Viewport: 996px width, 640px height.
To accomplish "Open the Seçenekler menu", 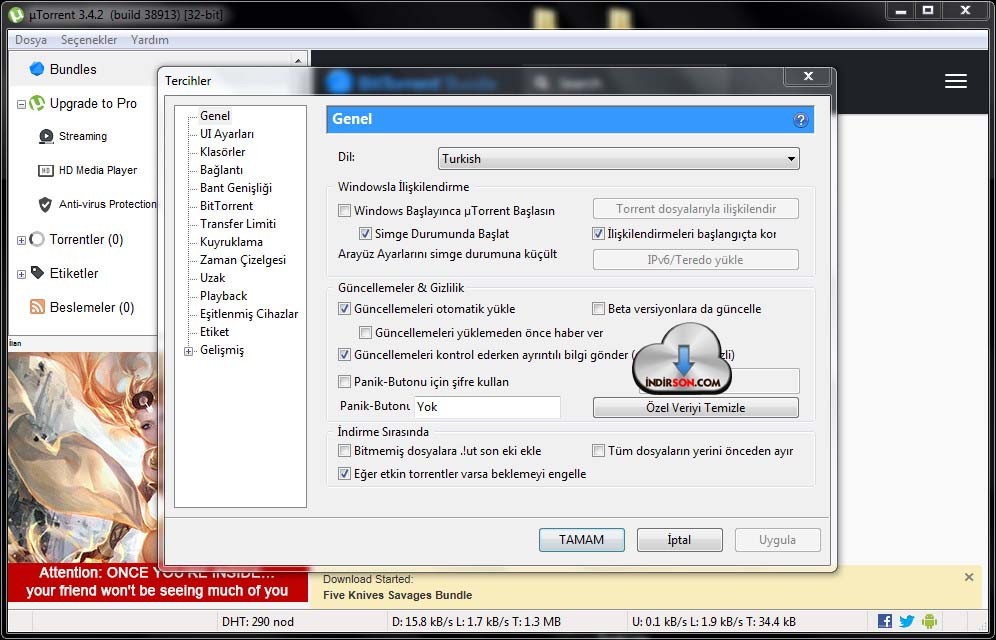I will 89,39.
